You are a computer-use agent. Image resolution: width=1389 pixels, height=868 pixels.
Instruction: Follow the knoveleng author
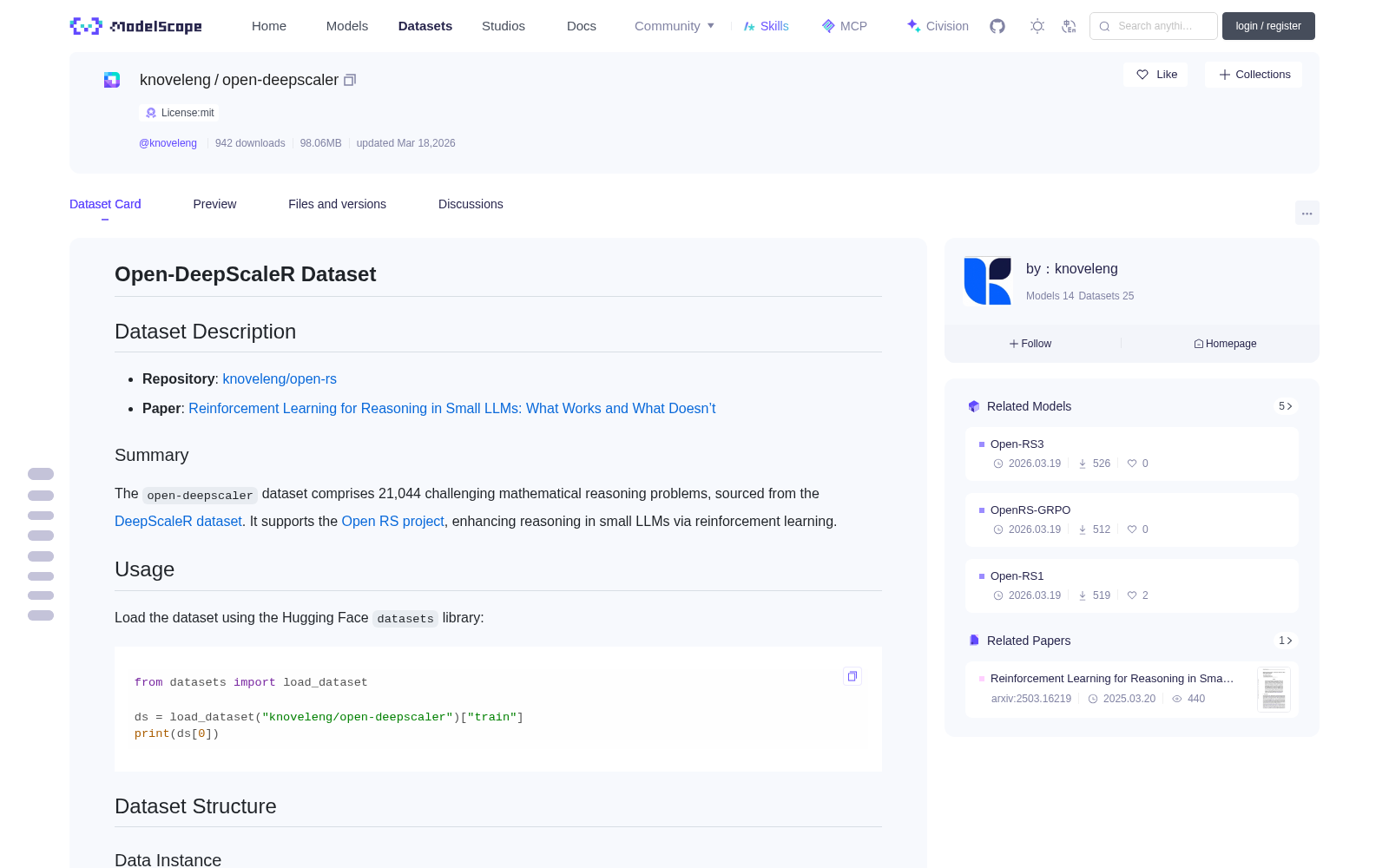[x=1030, y=344]
